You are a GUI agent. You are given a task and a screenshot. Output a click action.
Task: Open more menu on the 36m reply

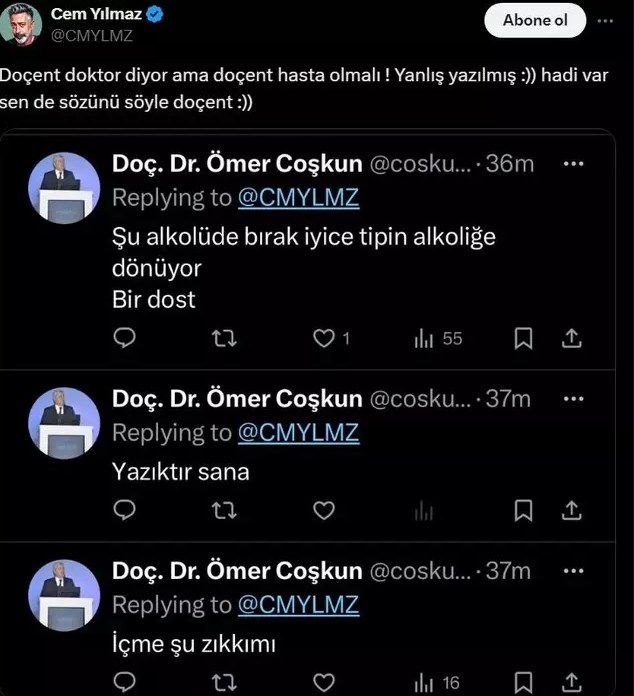tap(573, 163)
